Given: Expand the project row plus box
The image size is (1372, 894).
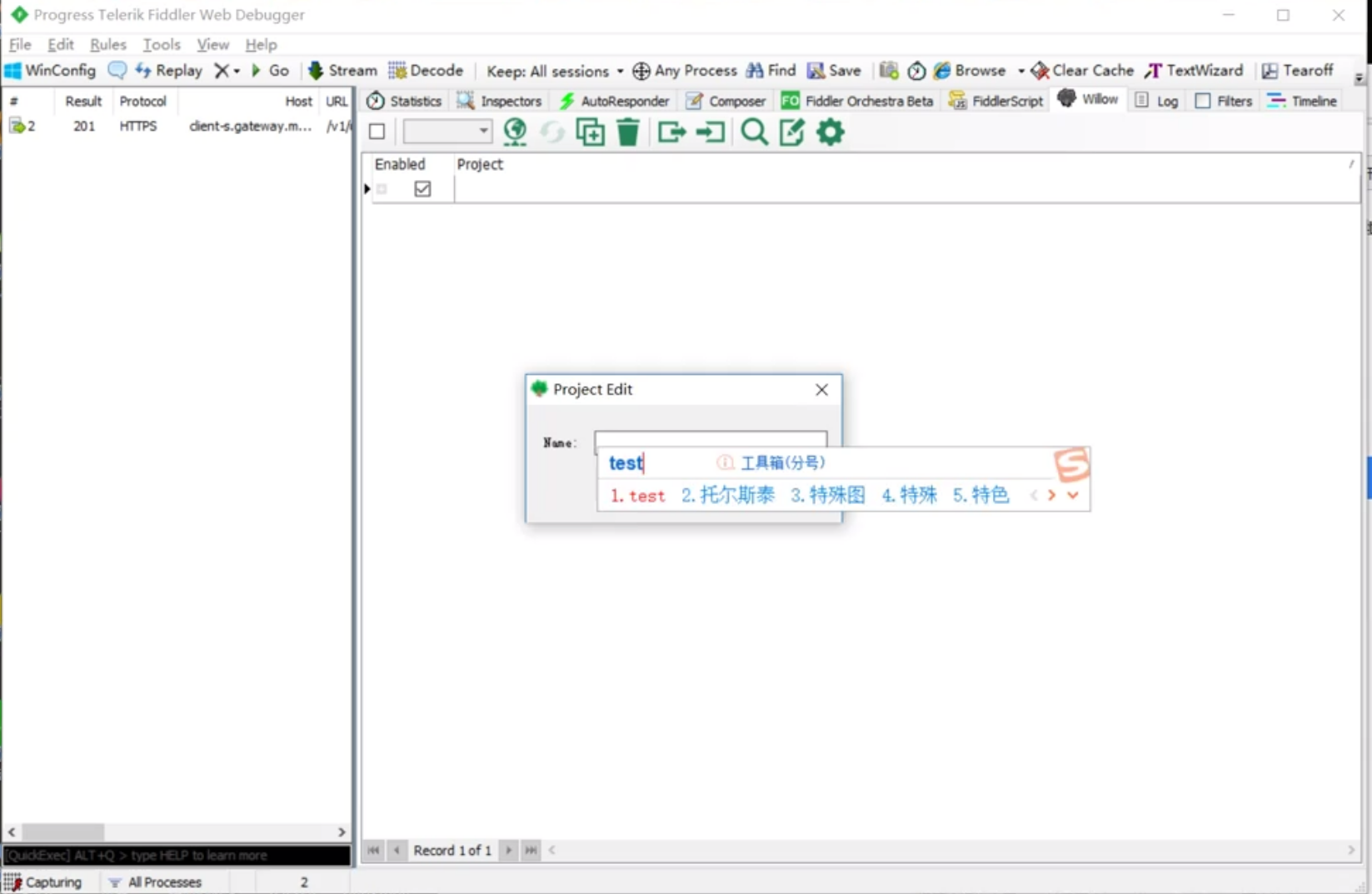Looking at the screenshot, I should (382, 189).
